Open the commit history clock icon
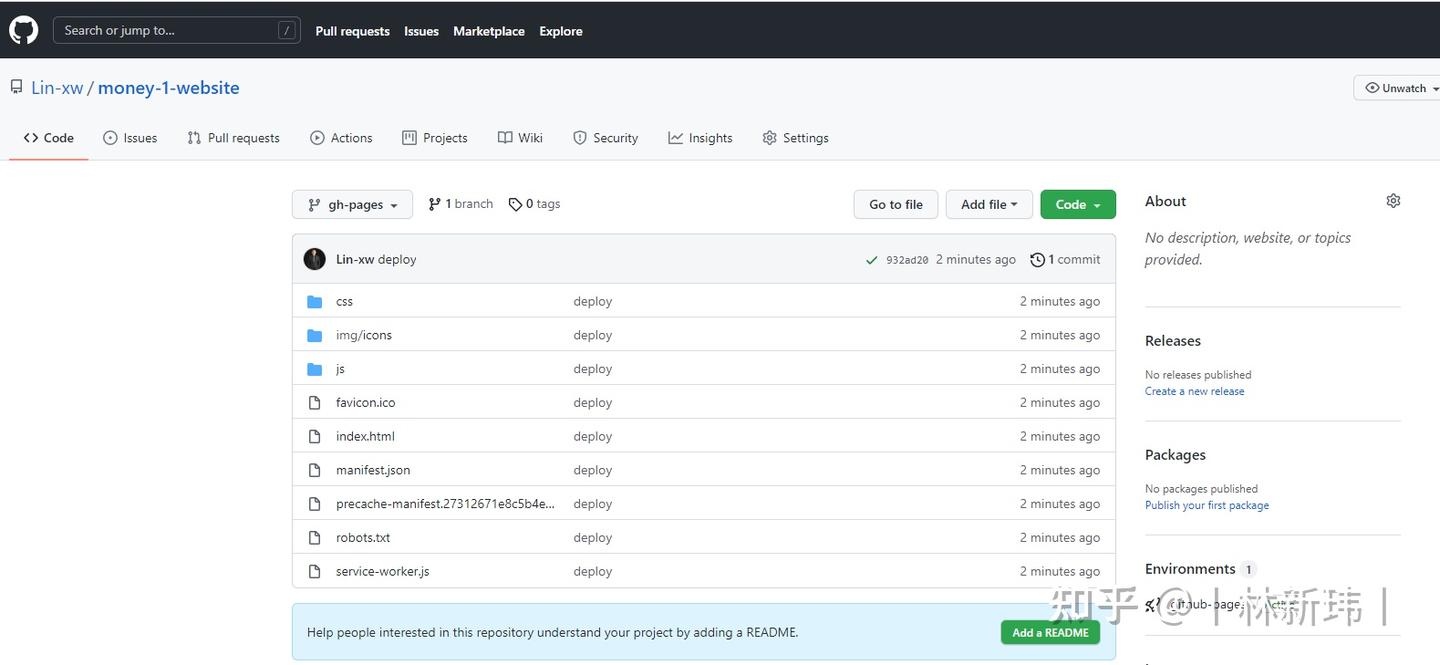This screenshot has height=665, width=1440. point(1038,260)
